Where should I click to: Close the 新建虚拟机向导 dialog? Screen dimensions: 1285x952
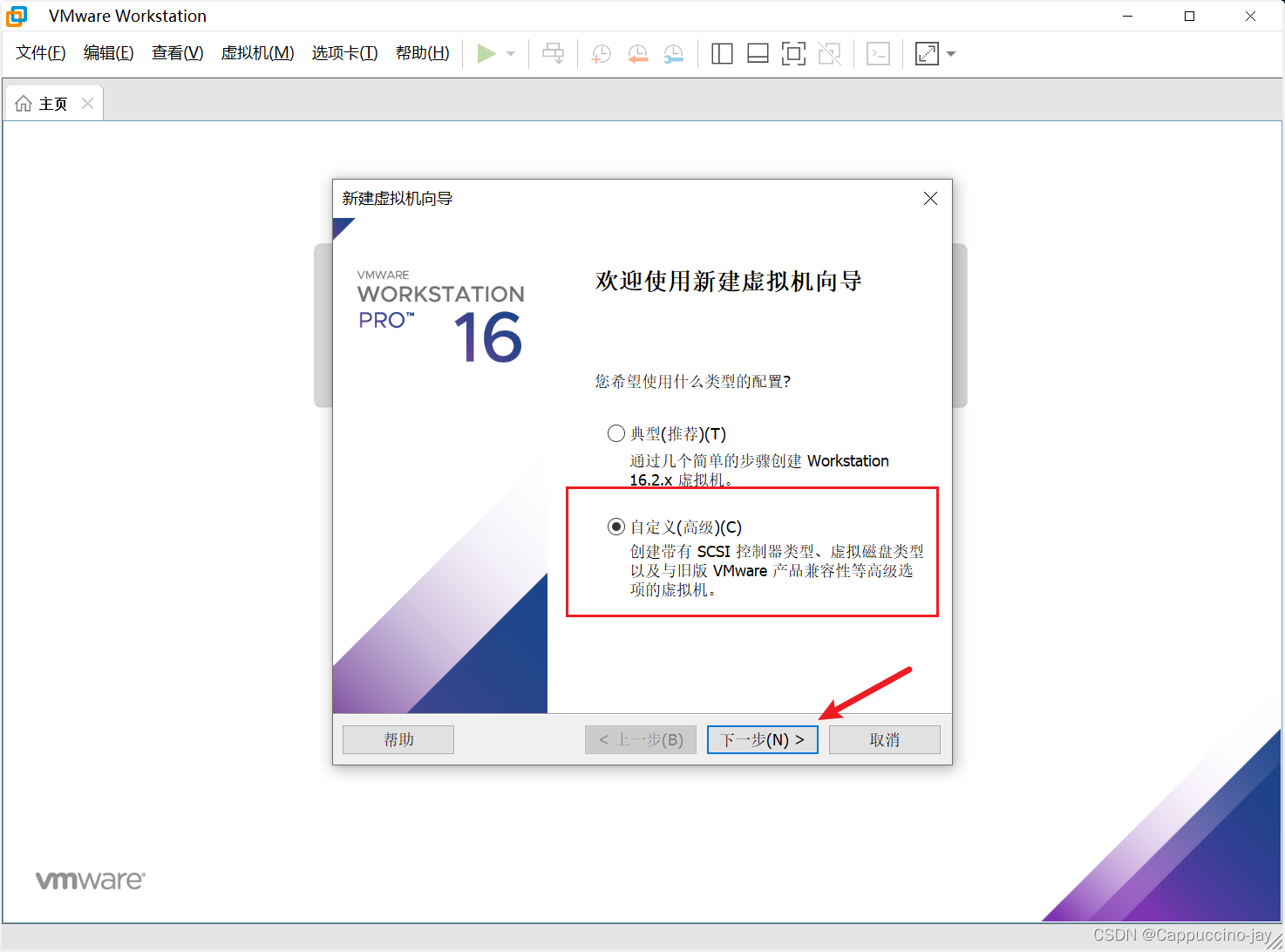pyautogui.click(x=930, y=199)
